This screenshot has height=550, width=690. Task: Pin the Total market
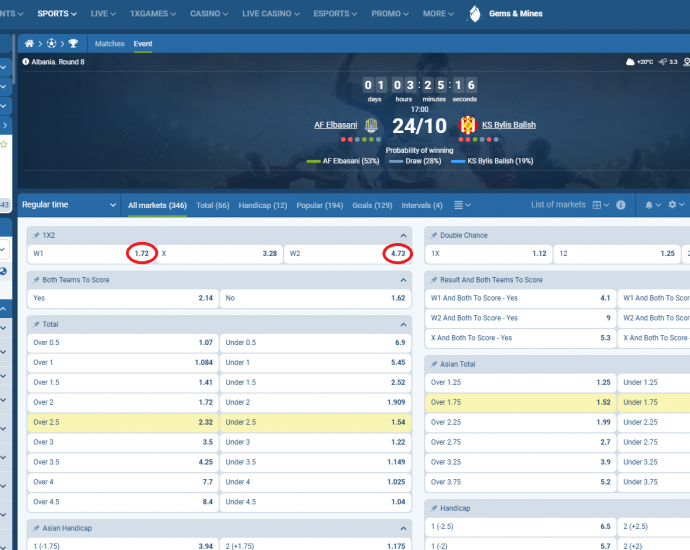pos(36,324)
